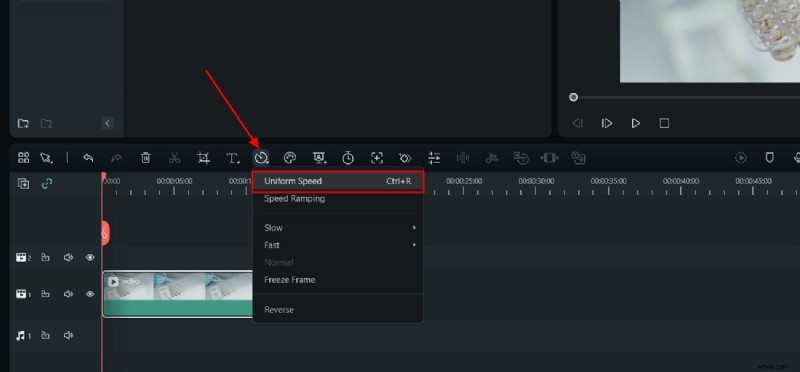Click the delete folder icon
Viewport: 800px width, 372px height.
[46, 123]
